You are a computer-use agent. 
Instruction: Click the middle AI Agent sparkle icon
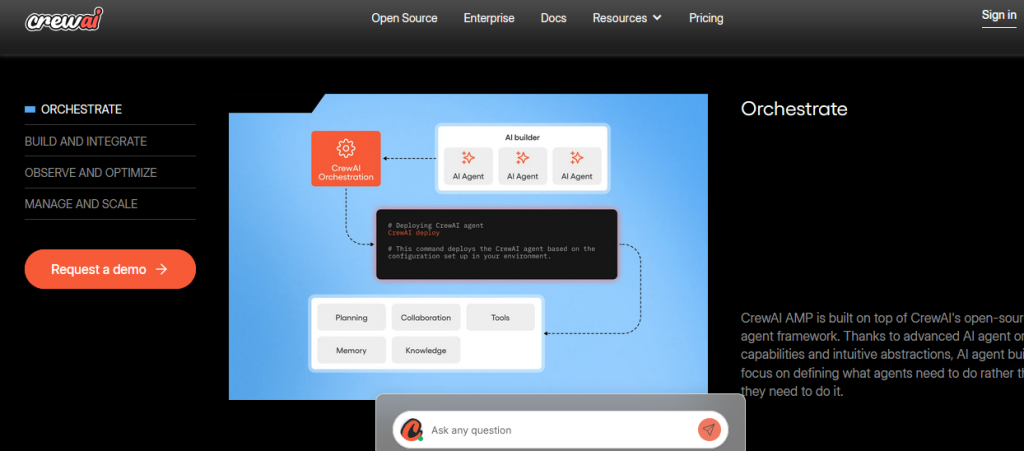[522, 158]
